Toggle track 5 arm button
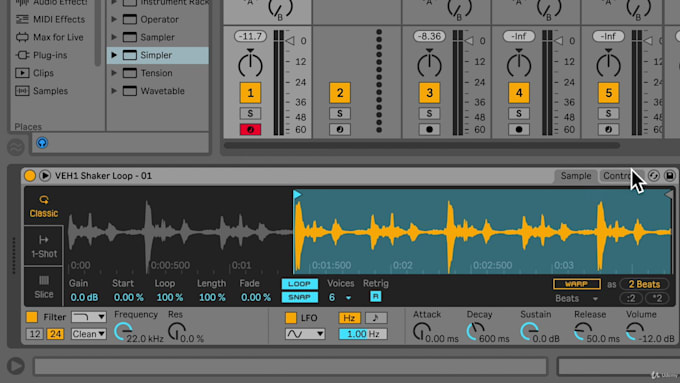Viewport: 680px width, 383px height. tap(608, 129)
